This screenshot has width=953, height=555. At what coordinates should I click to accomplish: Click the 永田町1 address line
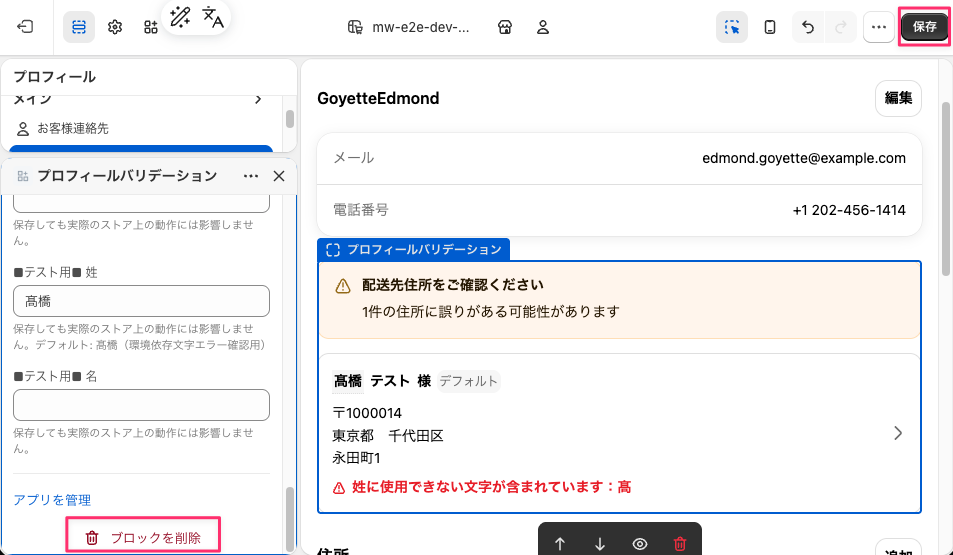(356, 458)
